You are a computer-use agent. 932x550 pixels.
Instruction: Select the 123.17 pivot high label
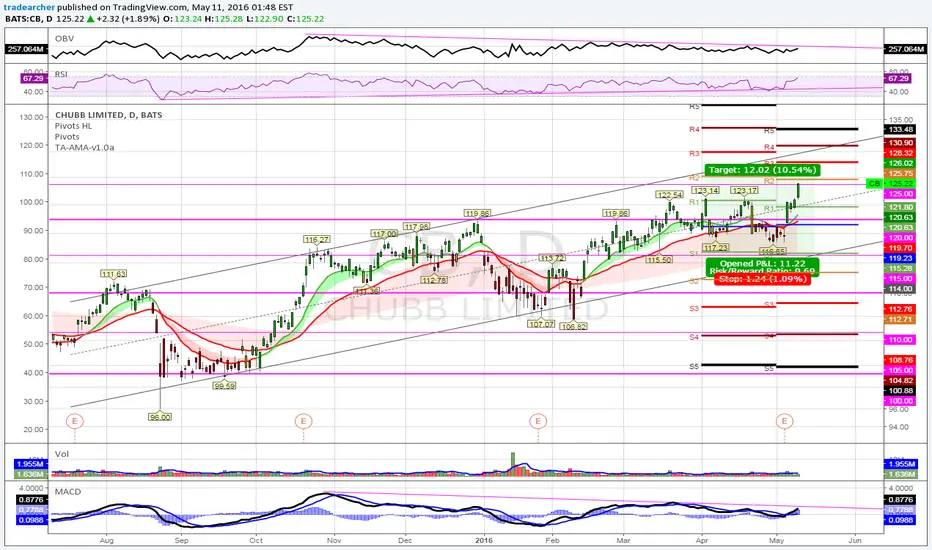(744, 191)
